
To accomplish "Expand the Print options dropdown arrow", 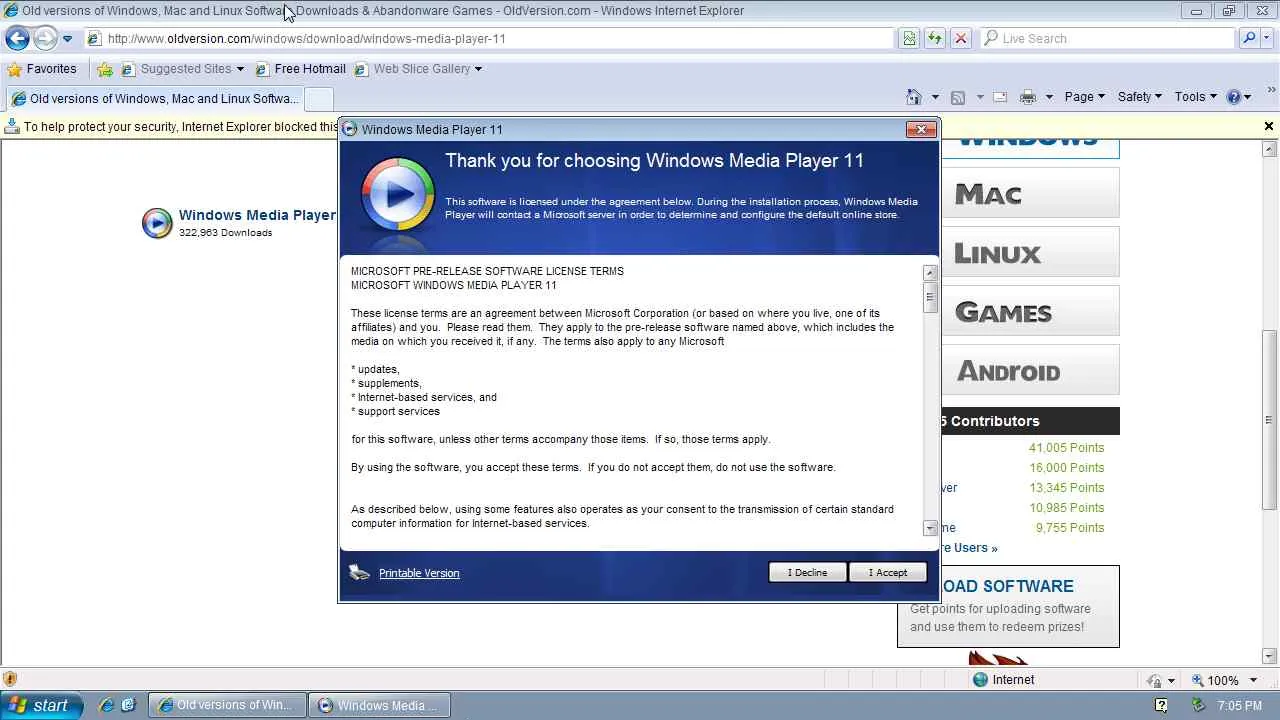I will click(1049, 97).
